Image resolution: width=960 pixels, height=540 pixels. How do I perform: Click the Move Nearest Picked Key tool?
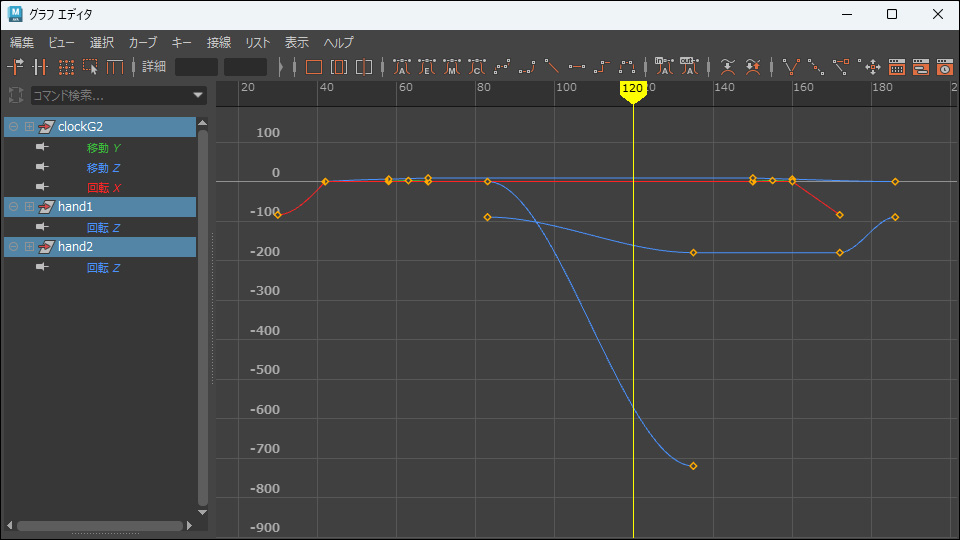pos(16,67)
